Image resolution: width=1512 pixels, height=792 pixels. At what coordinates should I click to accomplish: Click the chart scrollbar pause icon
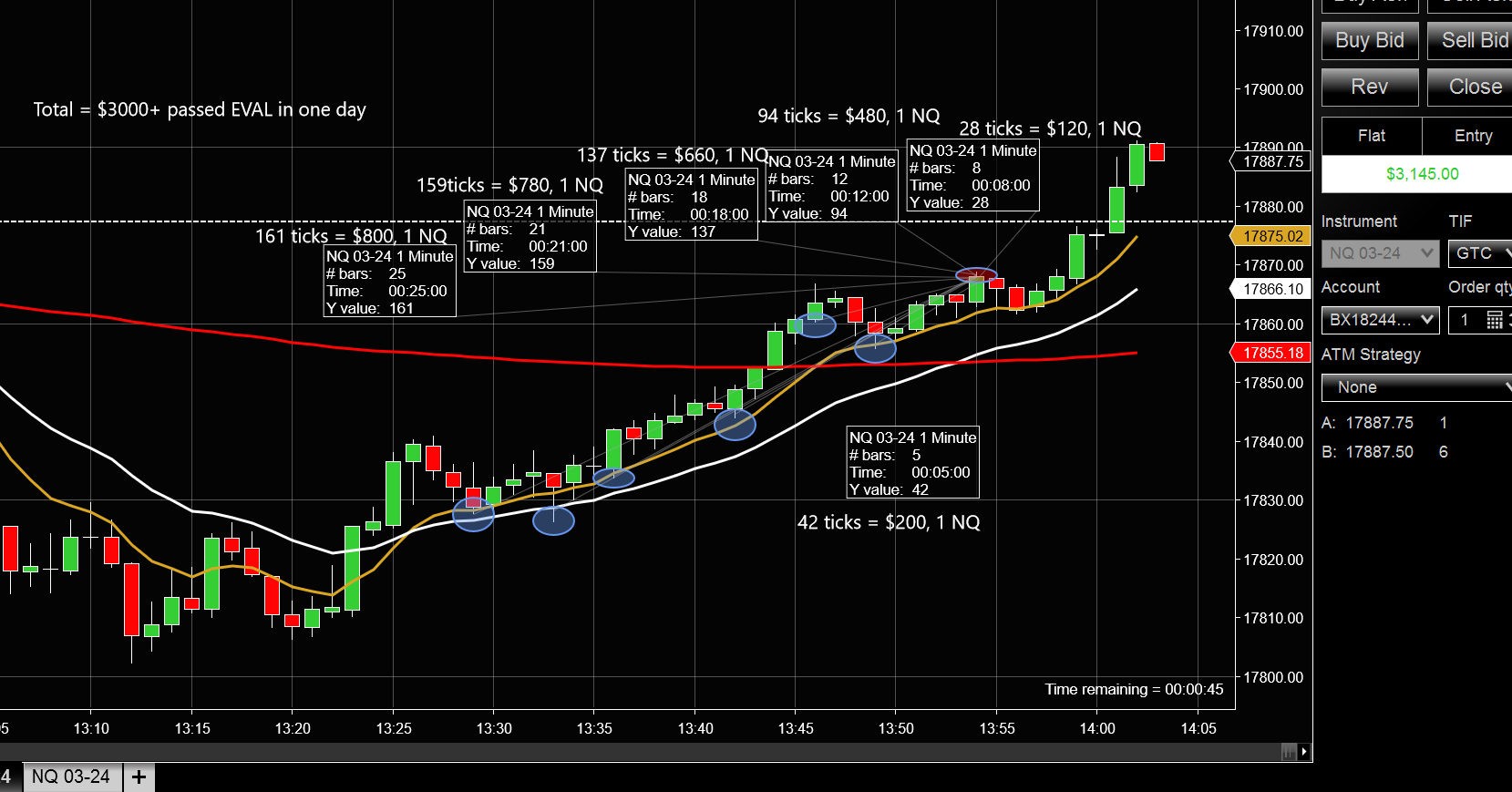[x=1289, y=752]
